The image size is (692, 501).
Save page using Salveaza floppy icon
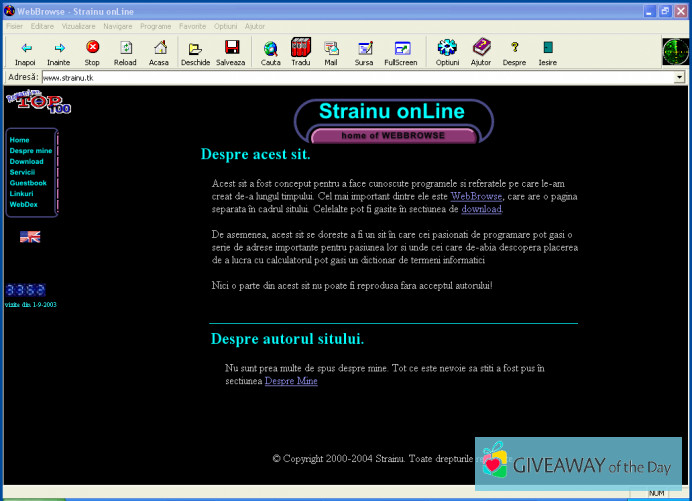[230, 47]
